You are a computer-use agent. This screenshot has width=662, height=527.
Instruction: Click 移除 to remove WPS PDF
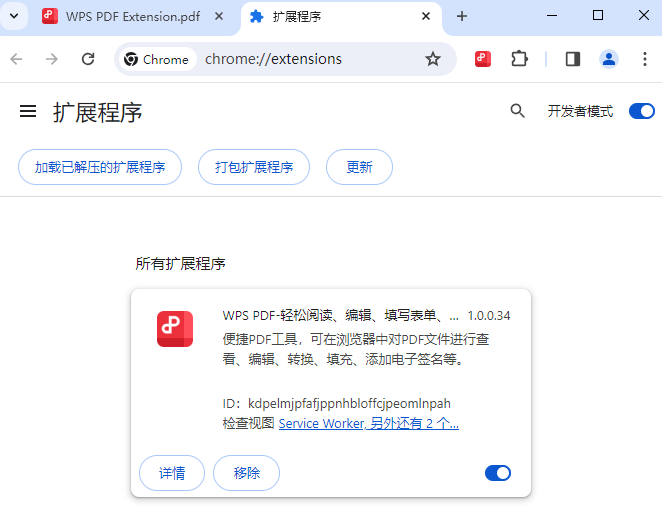[247, 473]
